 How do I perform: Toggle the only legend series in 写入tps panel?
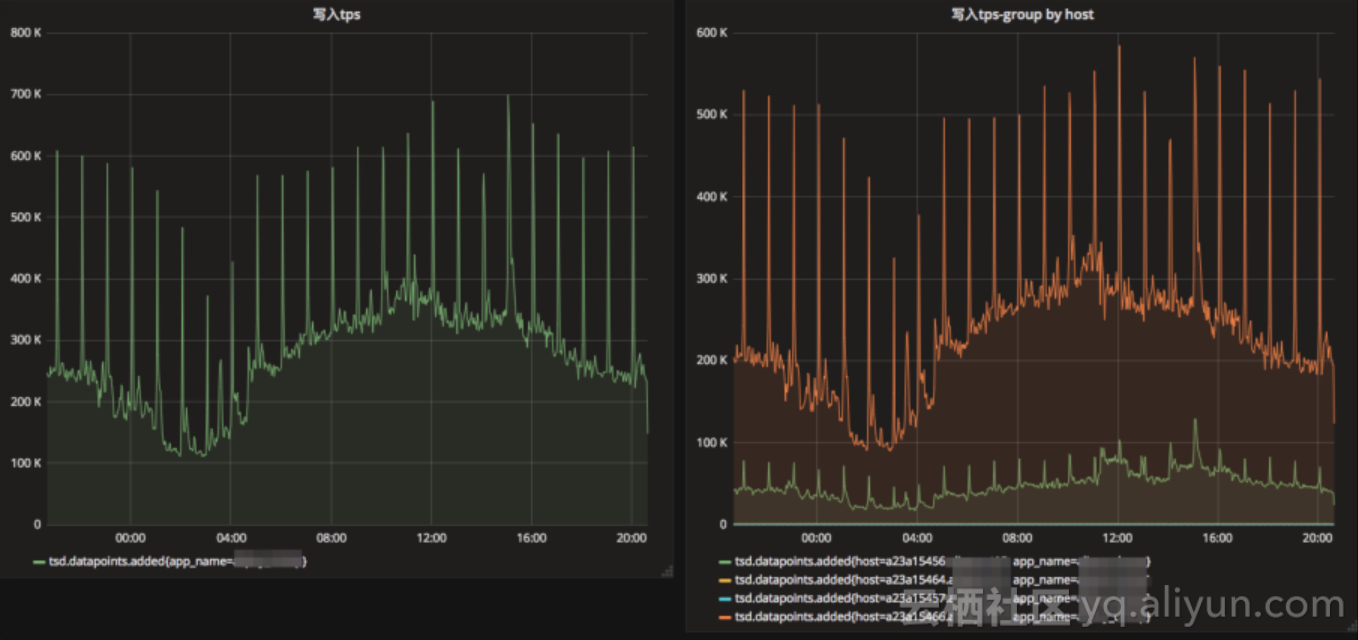coord(177,562)
